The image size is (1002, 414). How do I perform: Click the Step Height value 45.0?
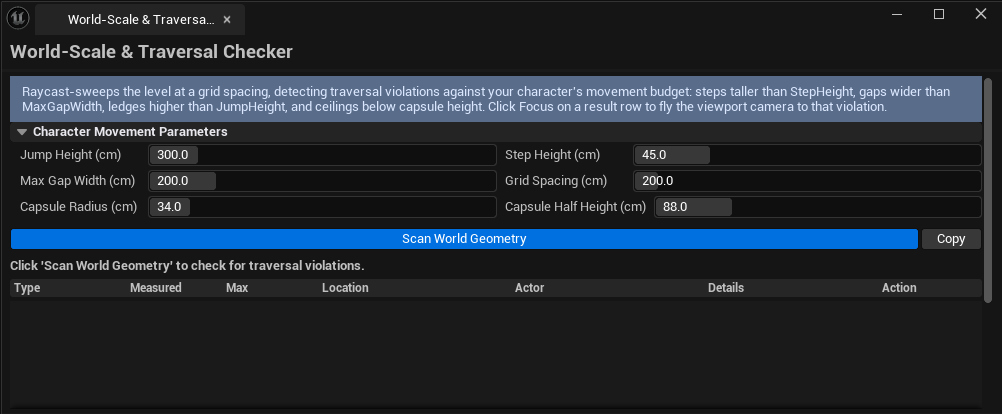point(807,155)
